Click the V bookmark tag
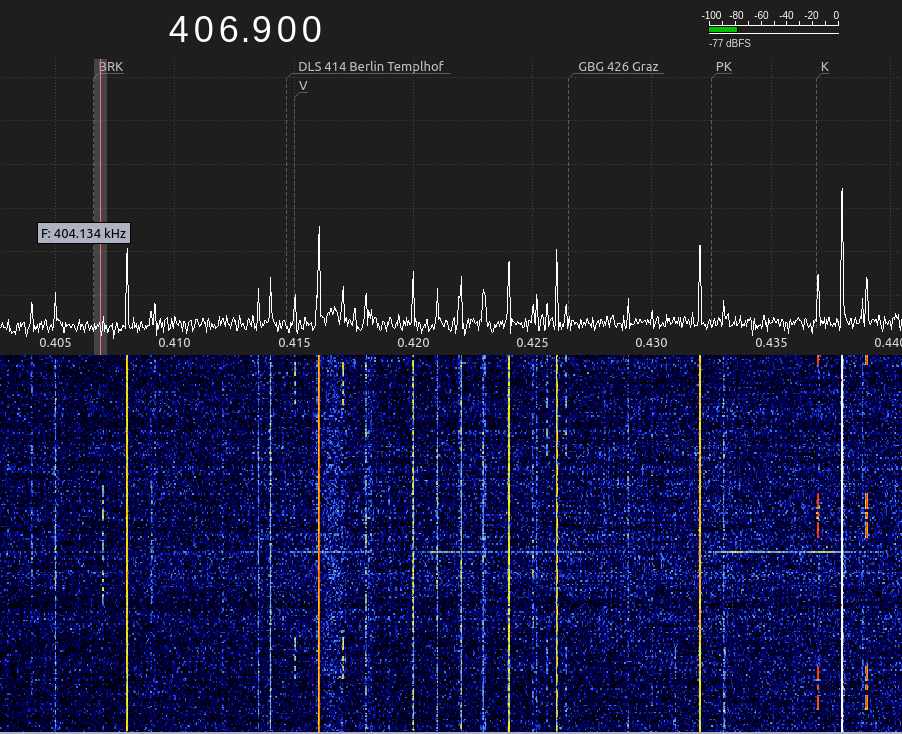 tap(303, 86)
